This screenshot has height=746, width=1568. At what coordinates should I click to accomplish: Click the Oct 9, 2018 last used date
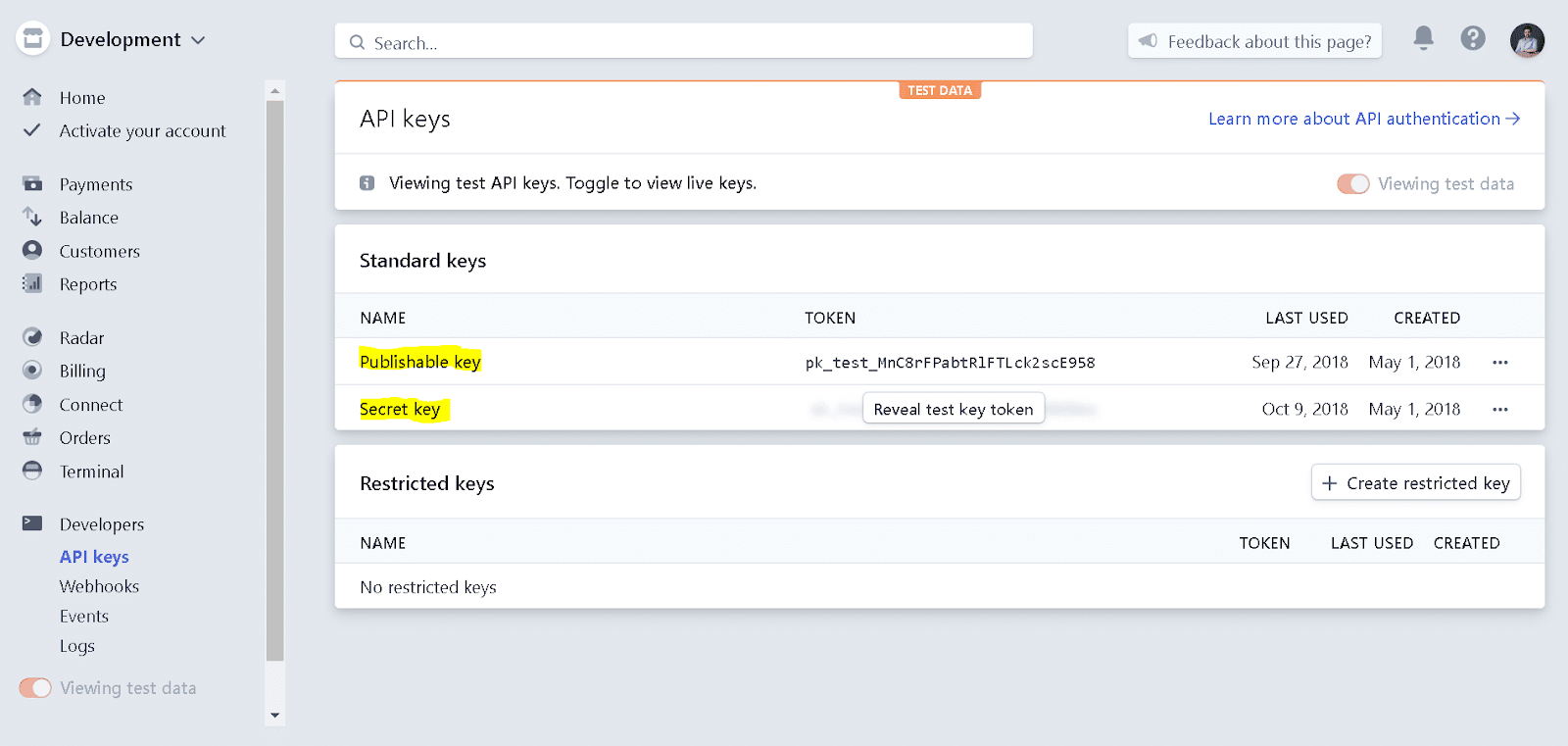pos(1305,409)
